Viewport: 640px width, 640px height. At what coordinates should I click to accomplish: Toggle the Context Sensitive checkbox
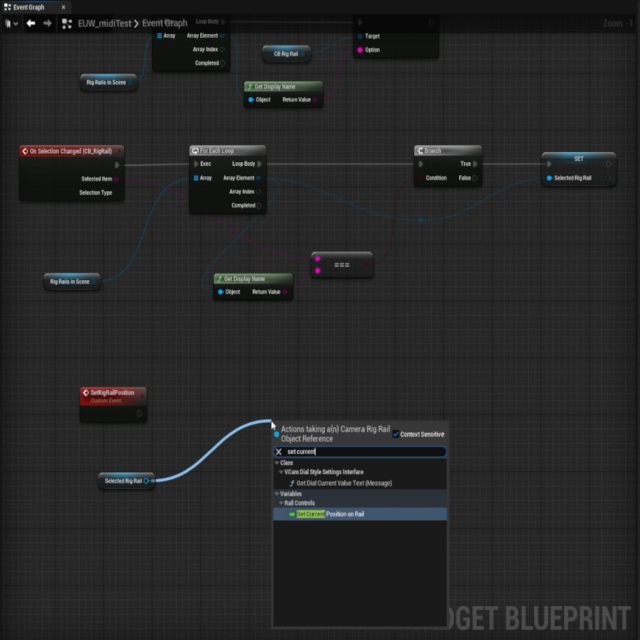click(396, 434)
